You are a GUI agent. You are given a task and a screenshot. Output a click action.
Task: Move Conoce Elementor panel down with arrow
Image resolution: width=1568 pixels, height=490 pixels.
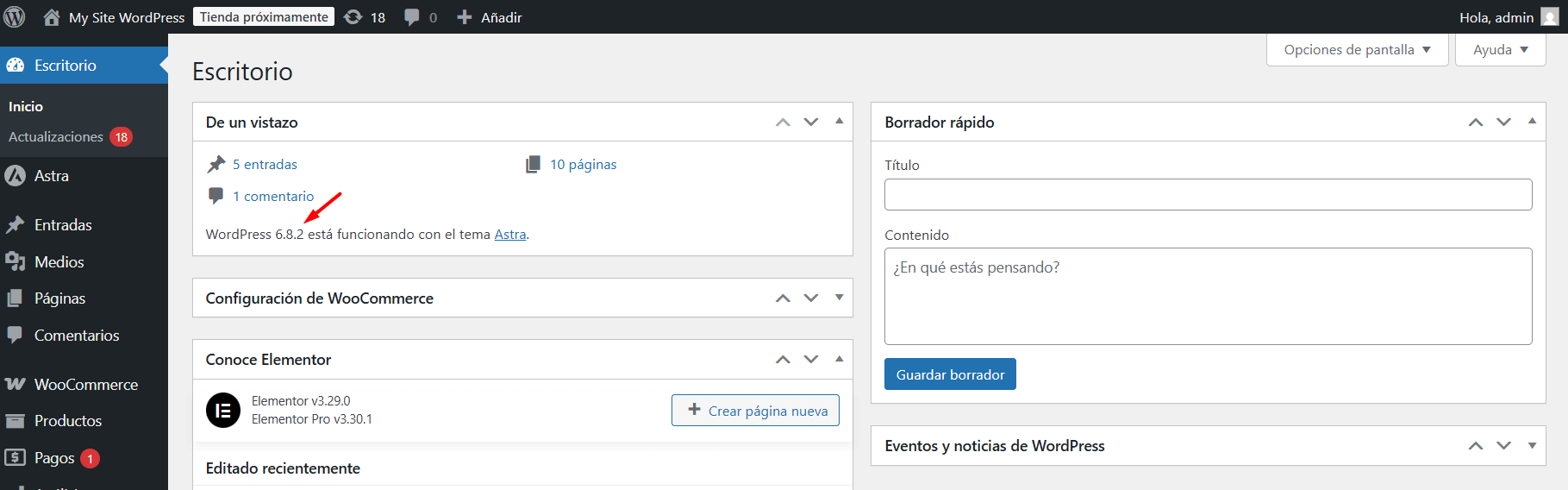(x=811, y=360)
